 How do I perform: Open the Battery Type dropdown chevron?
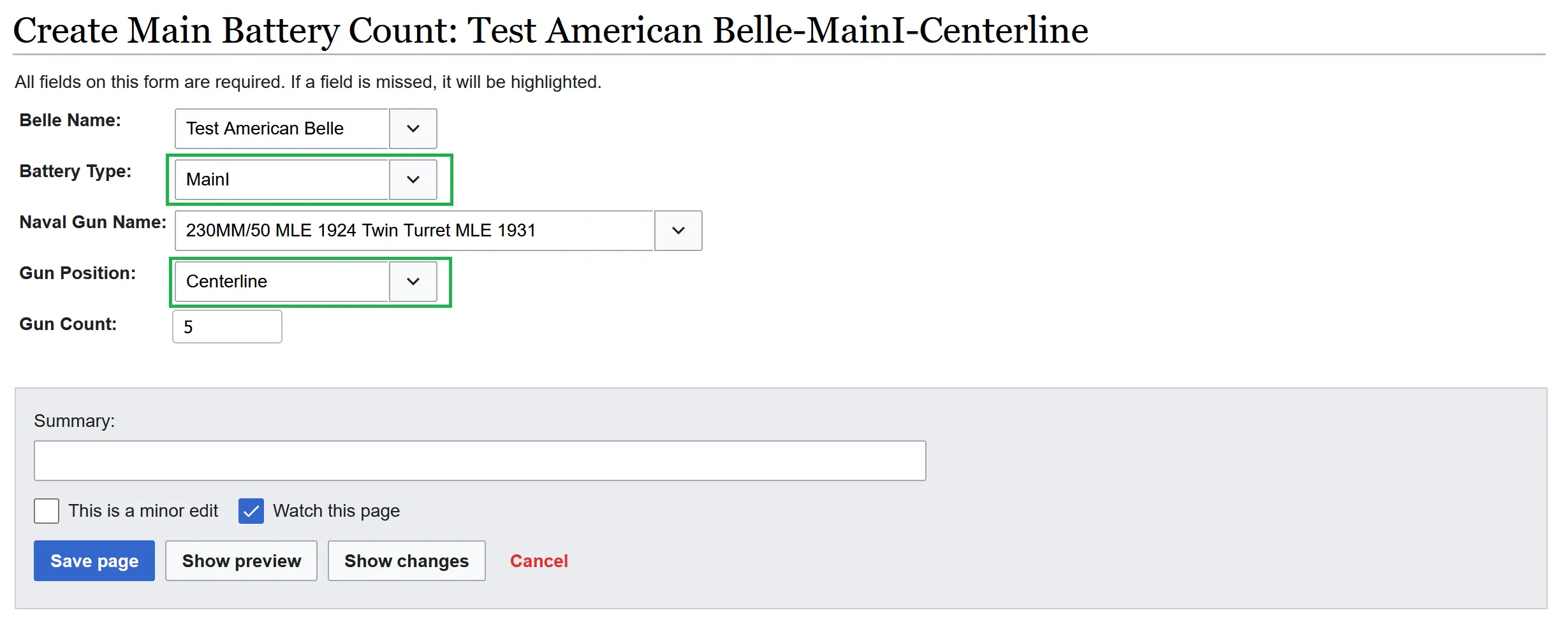[413, 180]
